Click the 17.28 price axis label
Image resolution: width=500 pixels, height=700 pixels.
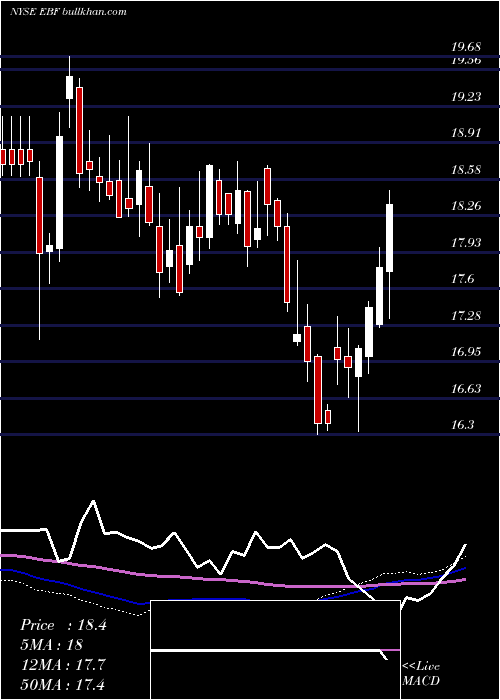(x=466, y=316)
